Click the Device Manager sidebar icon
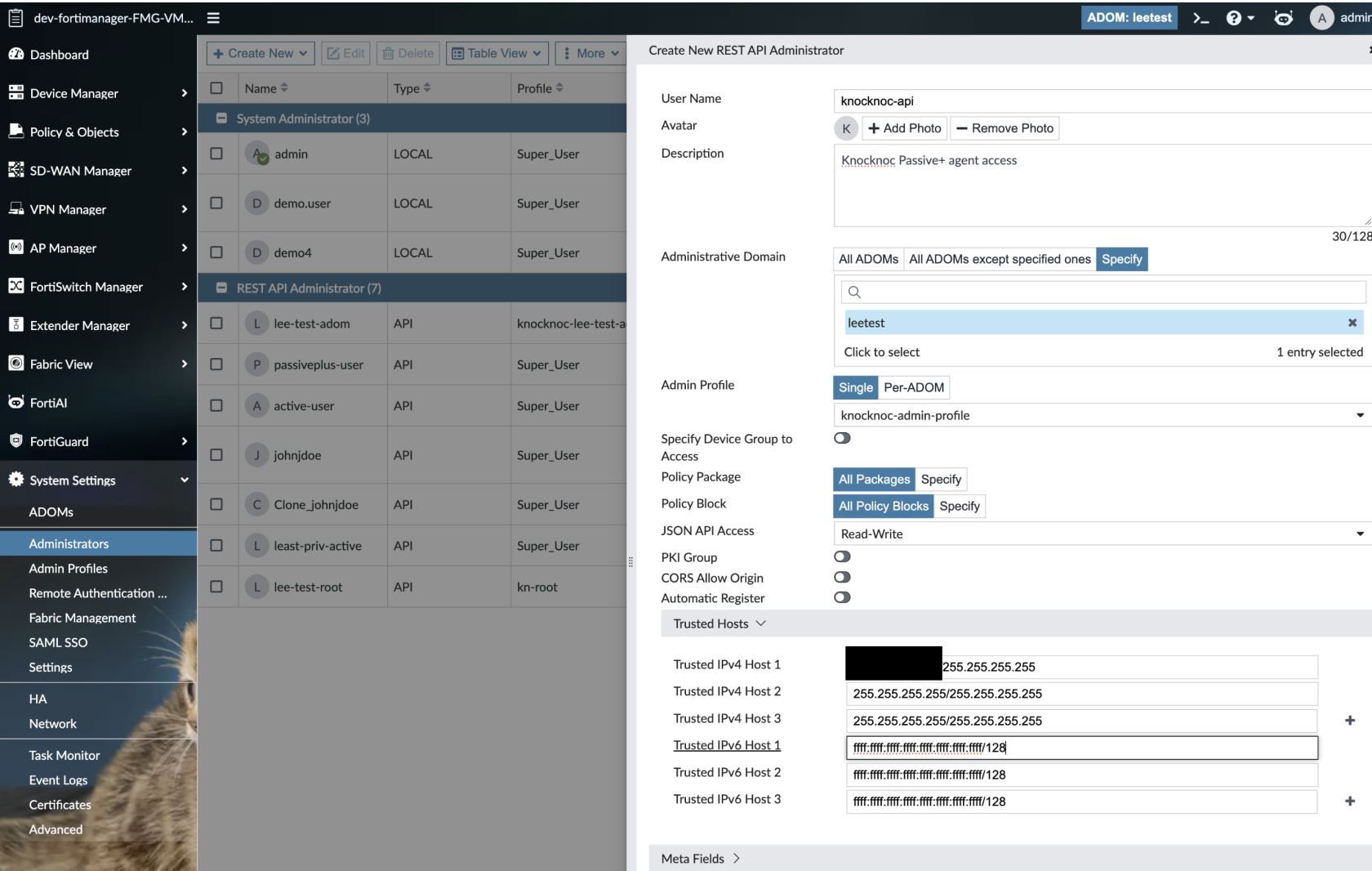The height and width of the screenshot is (871, 1372). pyautogui.click(x=16, y=92)
